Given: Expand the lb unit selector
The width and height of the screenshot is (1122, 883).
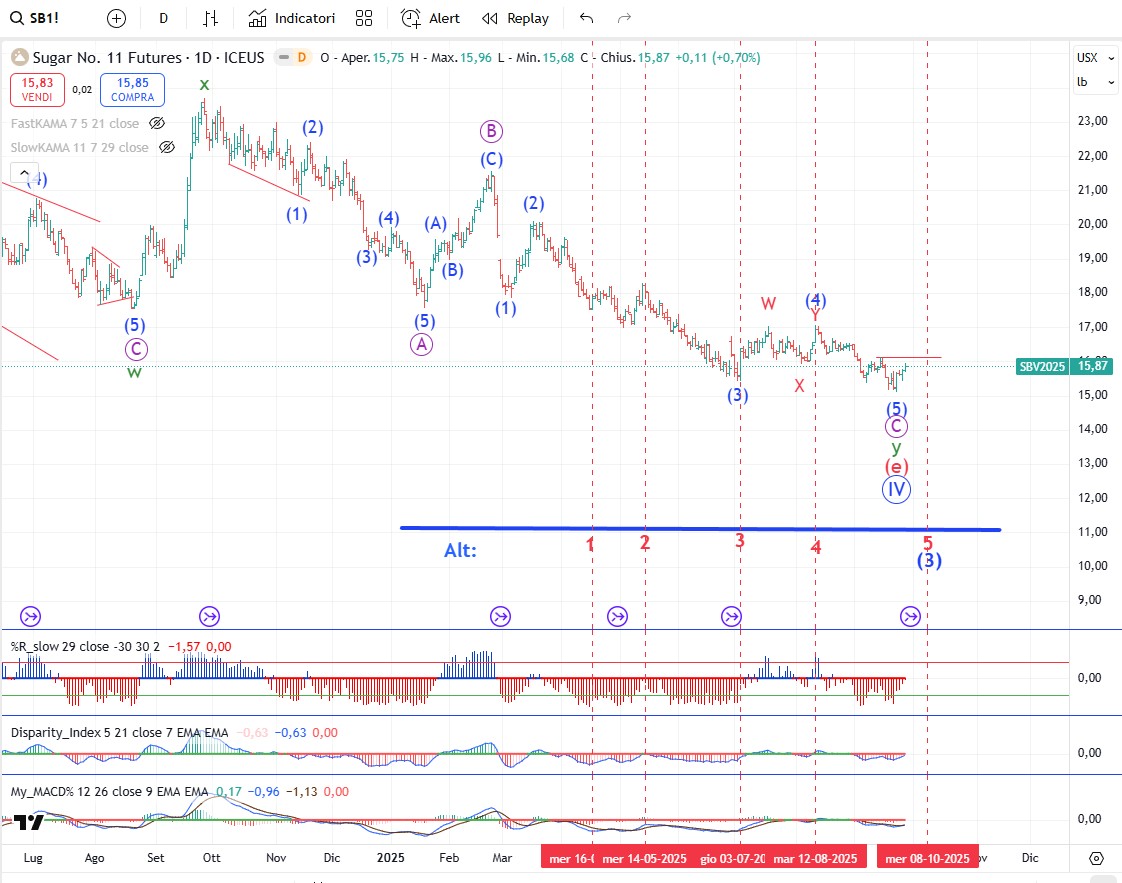Looking at the screenshot, I should [x=1094, y=83].
